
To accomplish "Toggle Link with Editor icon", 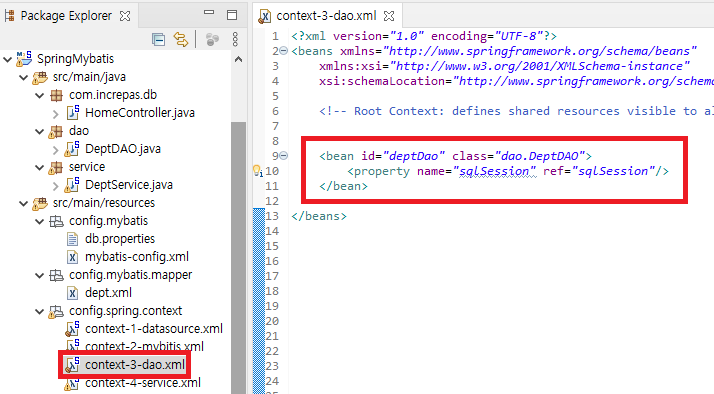I will click(181, 40).
